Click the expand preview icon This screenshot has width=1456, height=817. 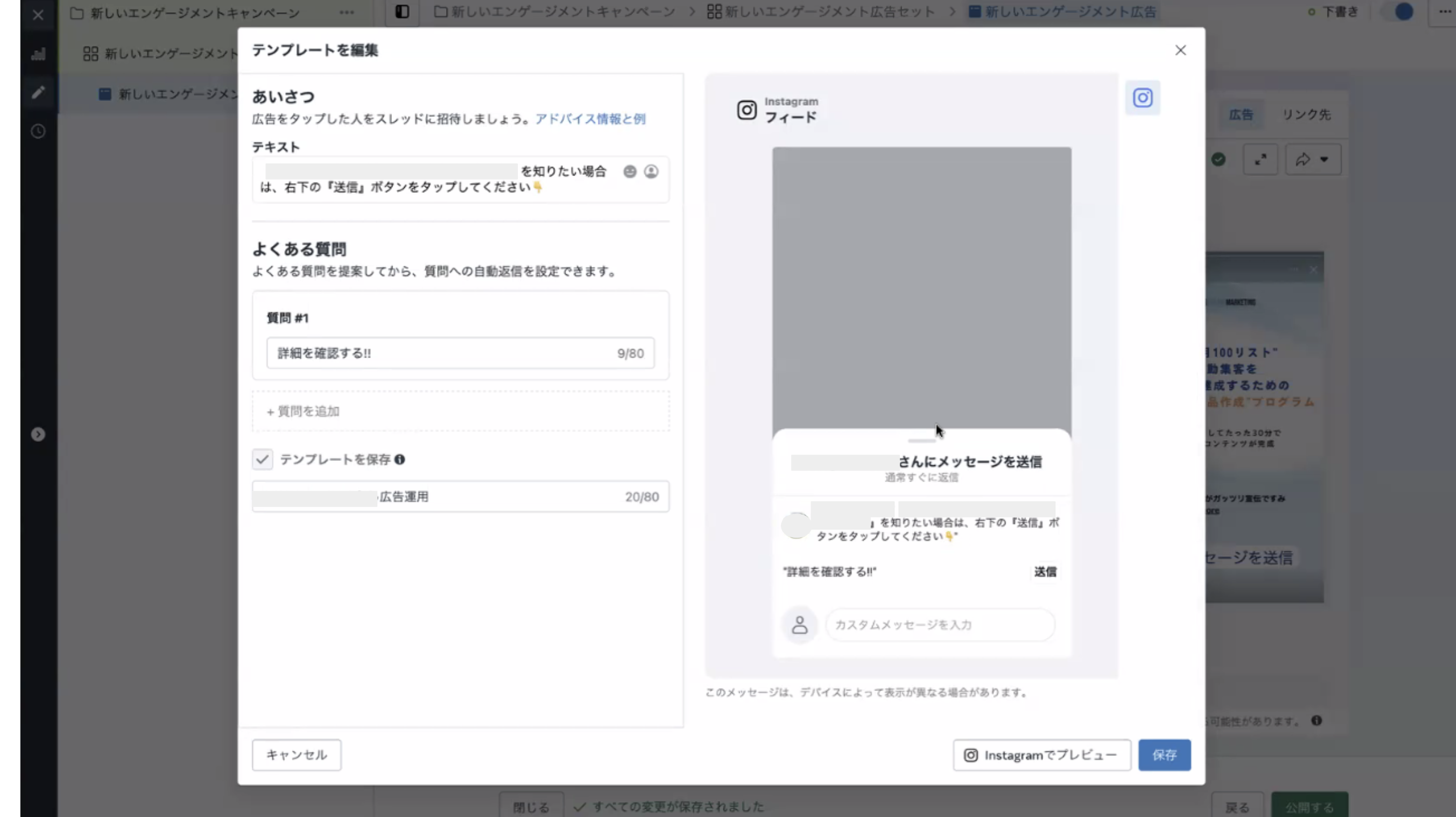(1260, 159)
